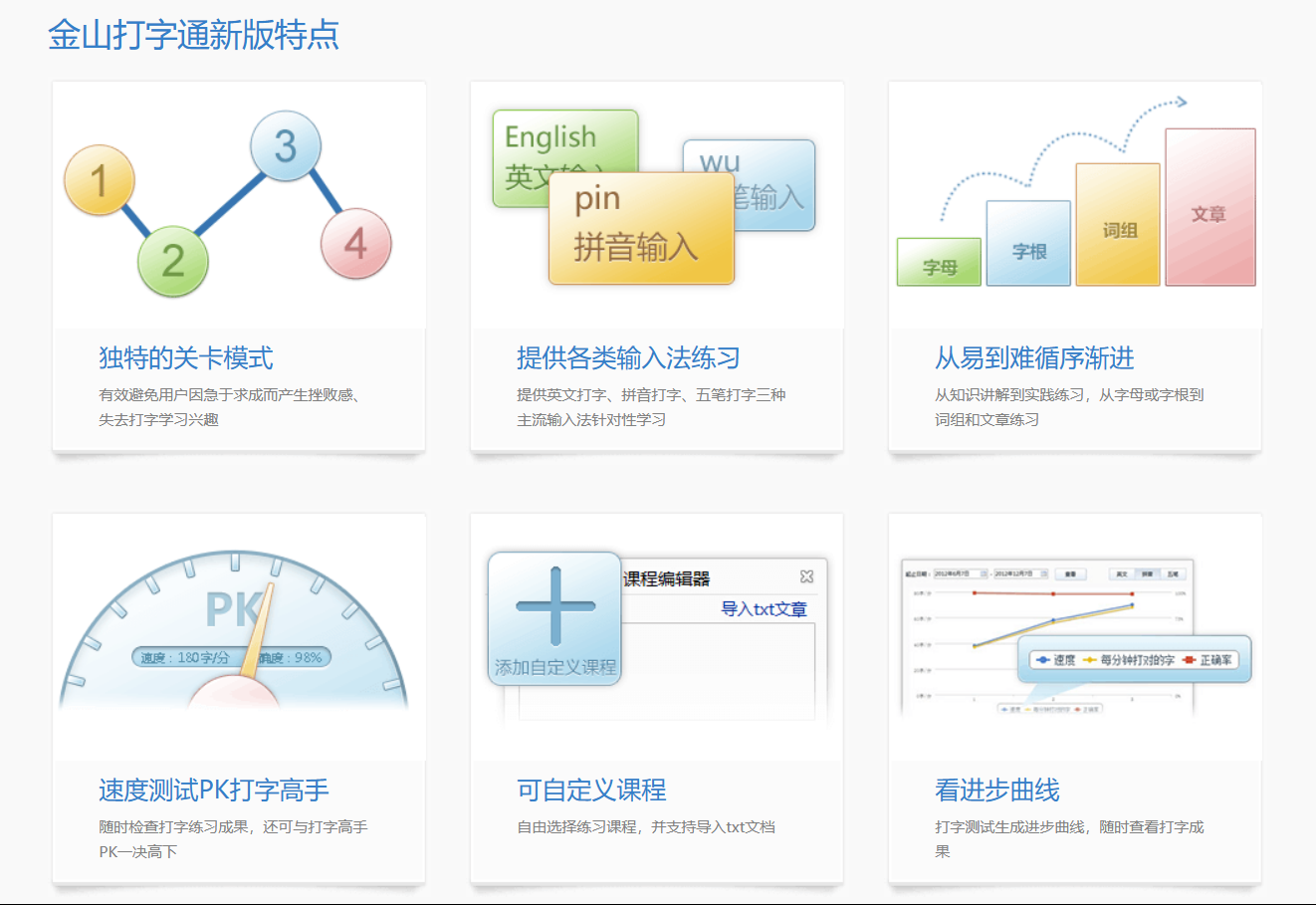Open the 可自定义课程 heading

pos(591,791)
